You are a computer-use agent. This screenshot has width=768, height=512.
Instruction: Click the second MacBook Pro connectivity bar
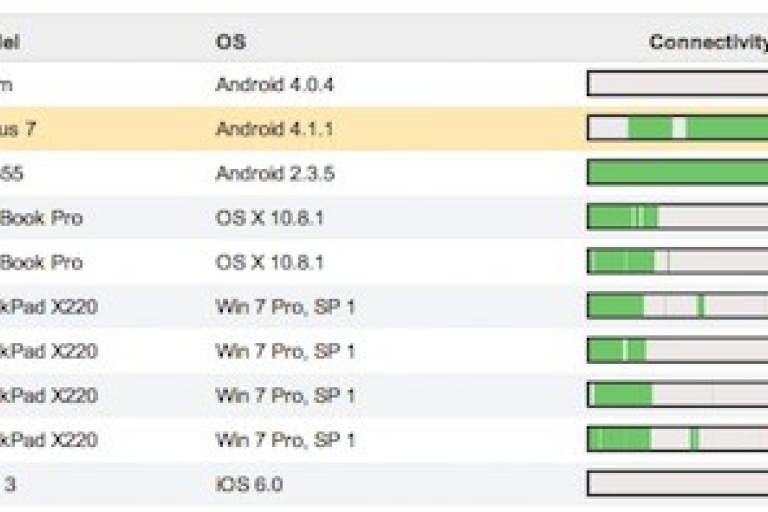click(677, 261)
